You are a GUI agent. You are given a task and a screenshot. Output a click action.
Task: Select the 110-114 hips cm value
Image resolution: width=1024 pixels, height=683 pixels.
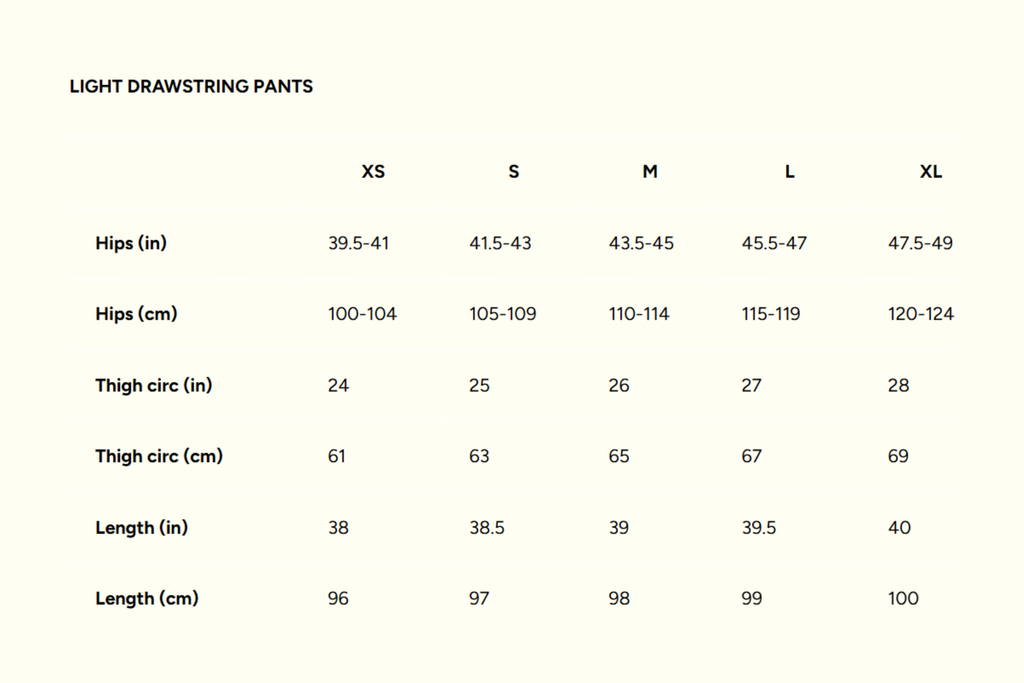(639, 314)
